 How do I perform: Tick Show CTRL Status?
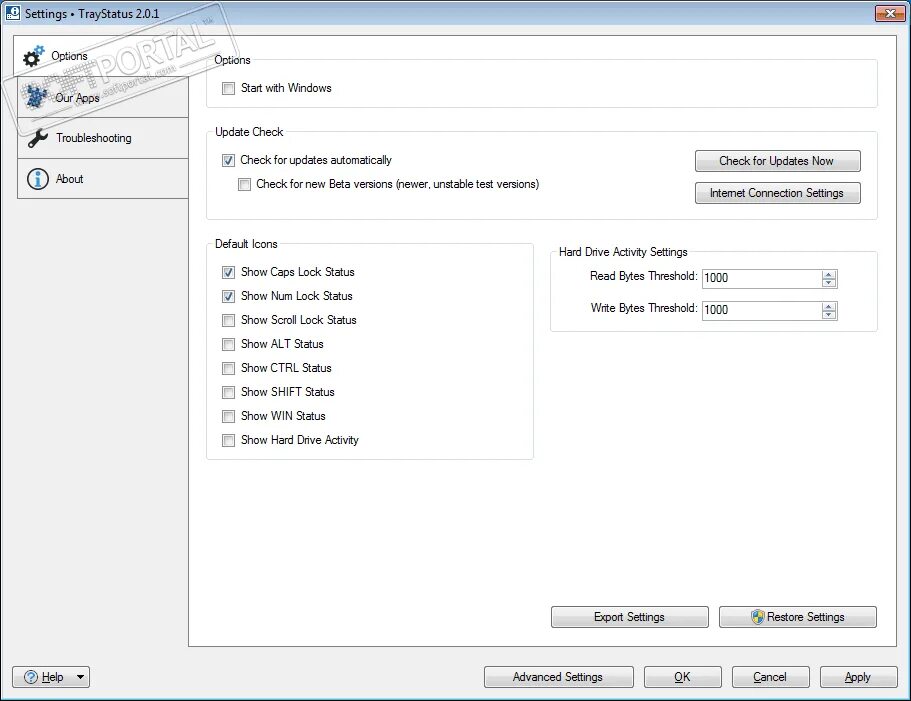228,368
